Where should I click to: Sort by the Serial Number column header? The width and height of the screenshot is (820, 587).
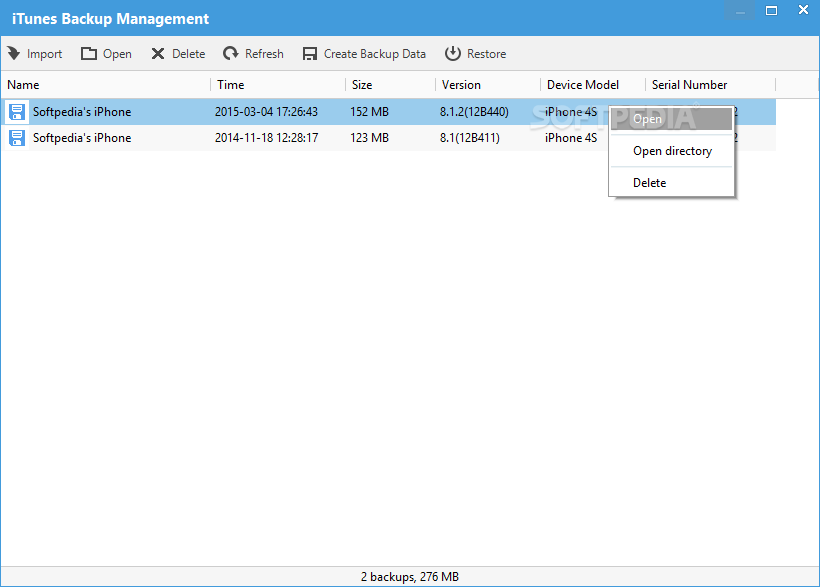pyautogui.click(x=711, y=85)
